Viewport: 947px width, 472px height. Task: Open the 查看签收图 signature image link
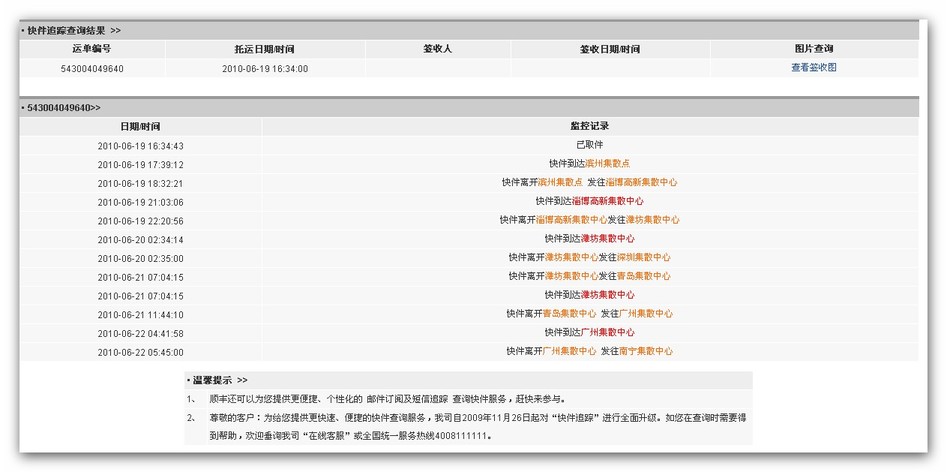813,68
